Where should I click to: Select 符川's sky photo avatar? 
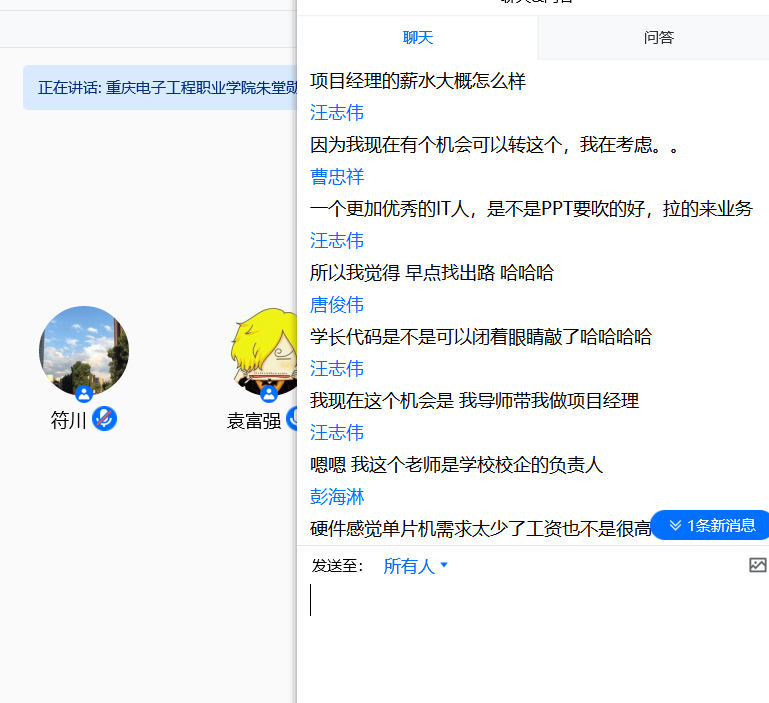pos(84,350)
